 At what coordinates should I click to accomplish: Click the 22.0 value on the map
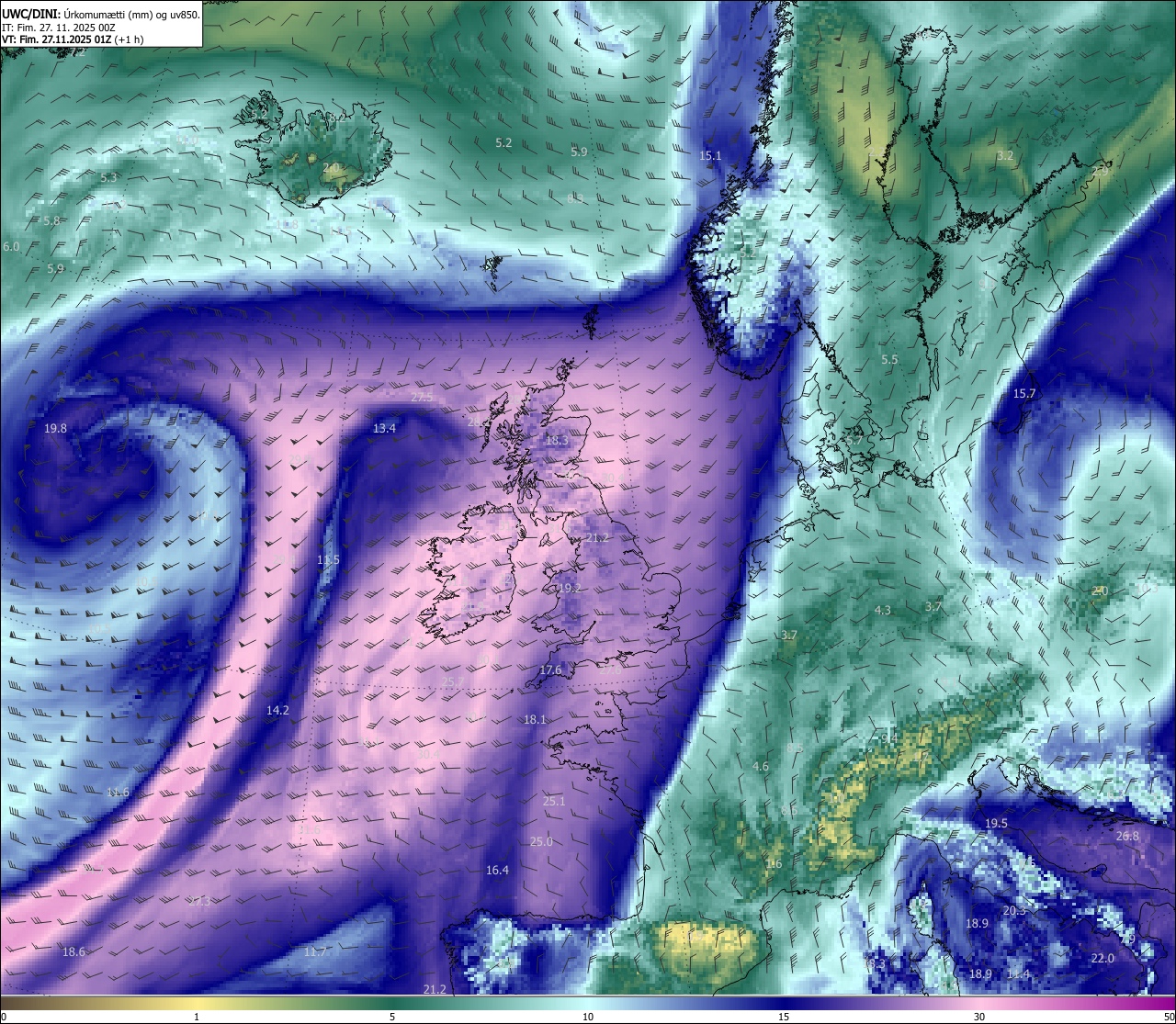[1102, 959]
